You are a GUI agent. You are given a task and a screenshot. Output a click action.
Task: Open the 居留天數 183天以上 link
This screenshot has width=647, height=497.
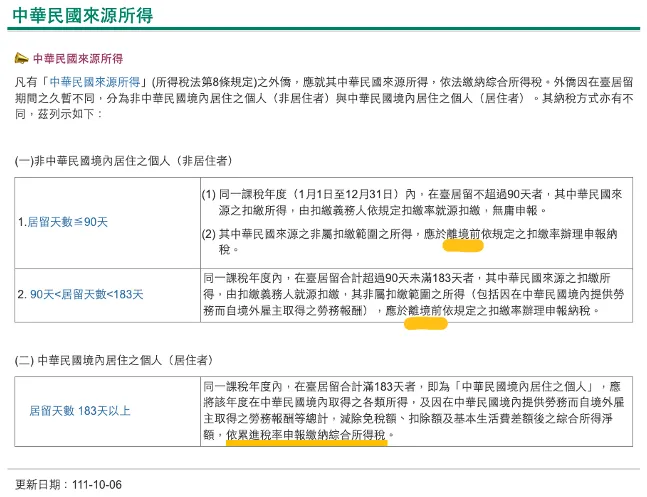point(80,411)
